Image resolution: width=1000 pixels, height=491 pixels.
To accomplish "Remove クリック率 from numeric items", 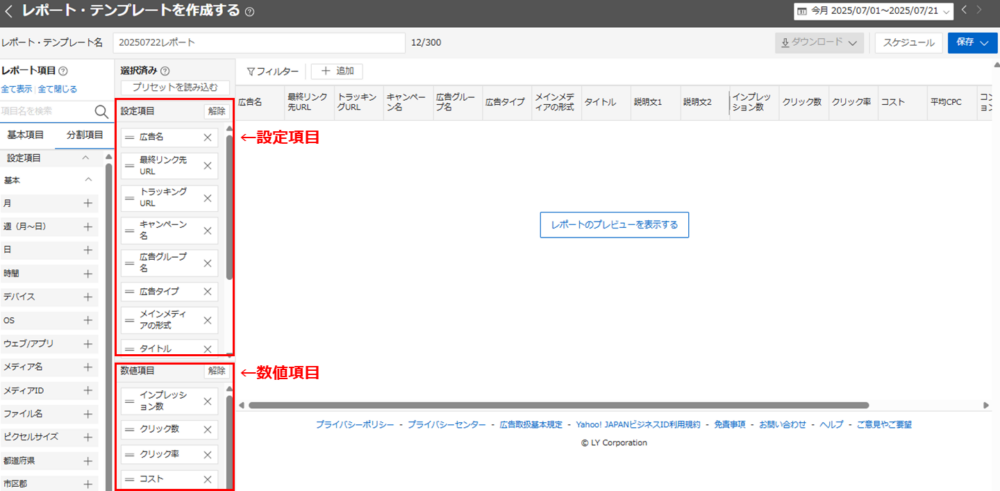I will [207, 455].
